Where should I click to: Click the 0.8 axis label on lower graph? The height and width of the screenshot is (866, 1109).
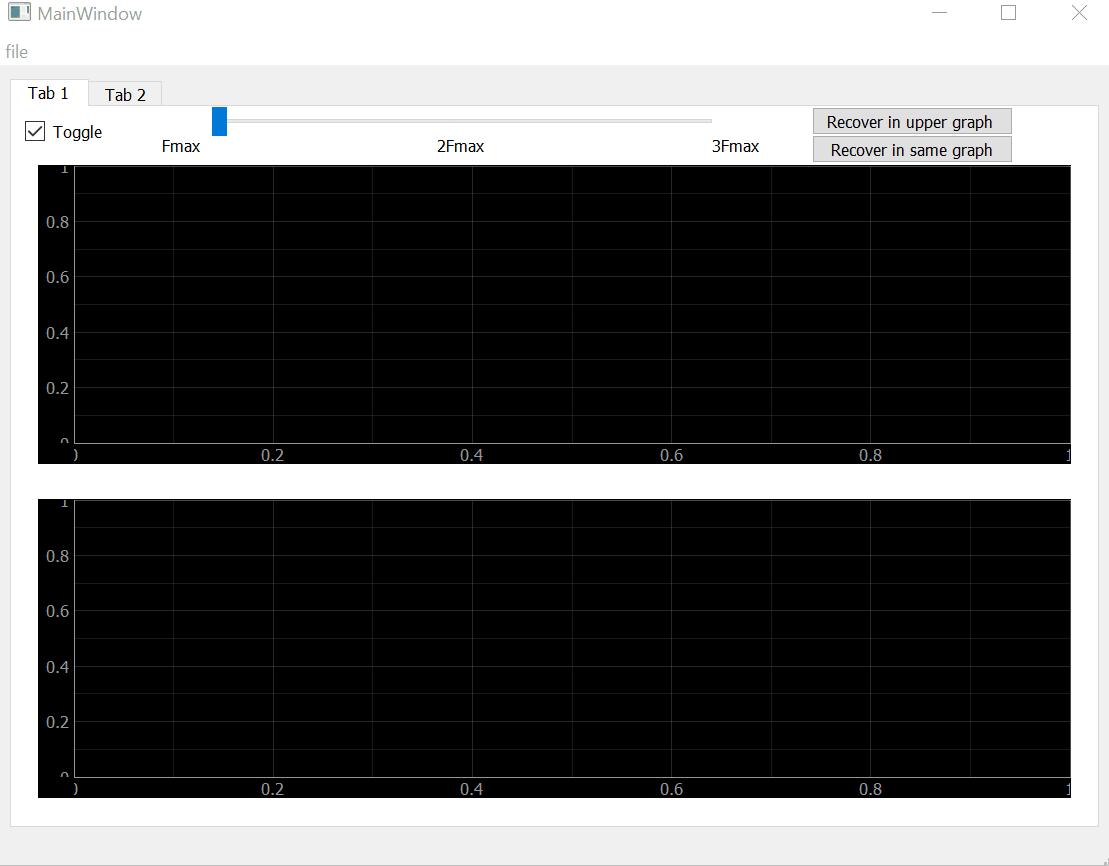click(871, 789)
